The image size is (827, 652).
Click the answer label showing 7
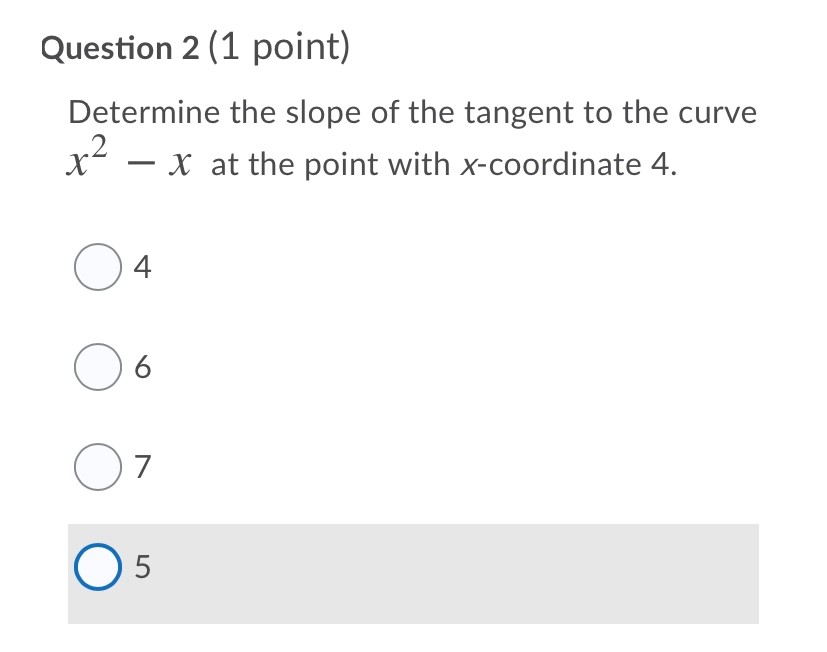(x=142, y=466)
